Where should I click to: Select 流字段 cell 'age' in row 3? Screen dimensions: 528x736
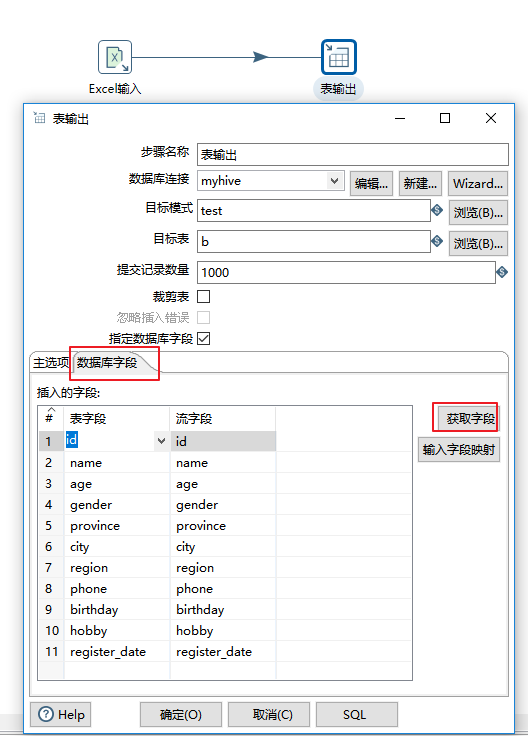pyautogui.click(x=223, y=484)
